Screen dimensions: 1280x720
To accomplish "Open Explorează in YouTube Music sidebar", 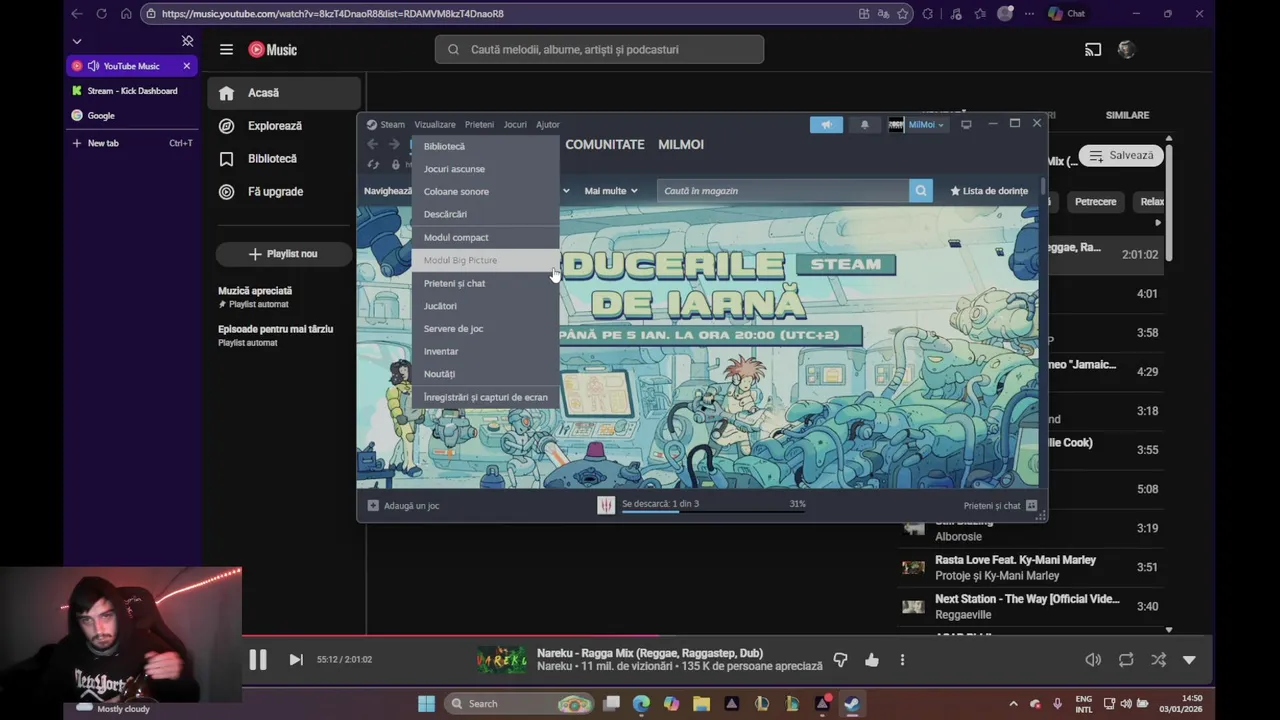I will (x=284, y=126).
